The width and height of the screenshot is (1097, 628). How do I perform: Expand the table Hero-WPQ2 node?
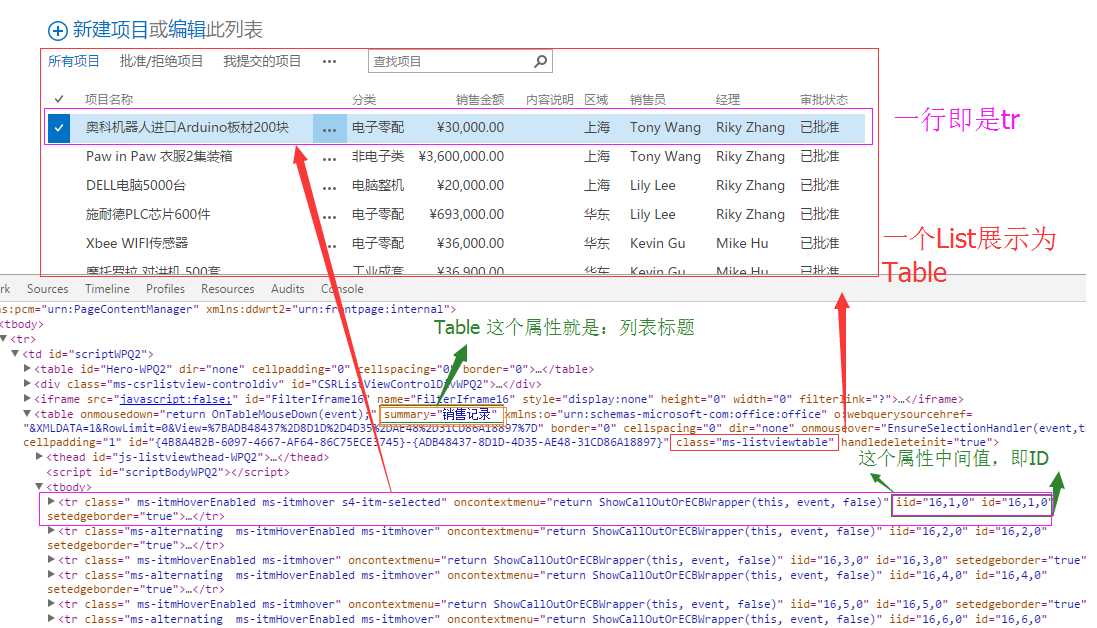pyautogui.click(x=27, y=369)
